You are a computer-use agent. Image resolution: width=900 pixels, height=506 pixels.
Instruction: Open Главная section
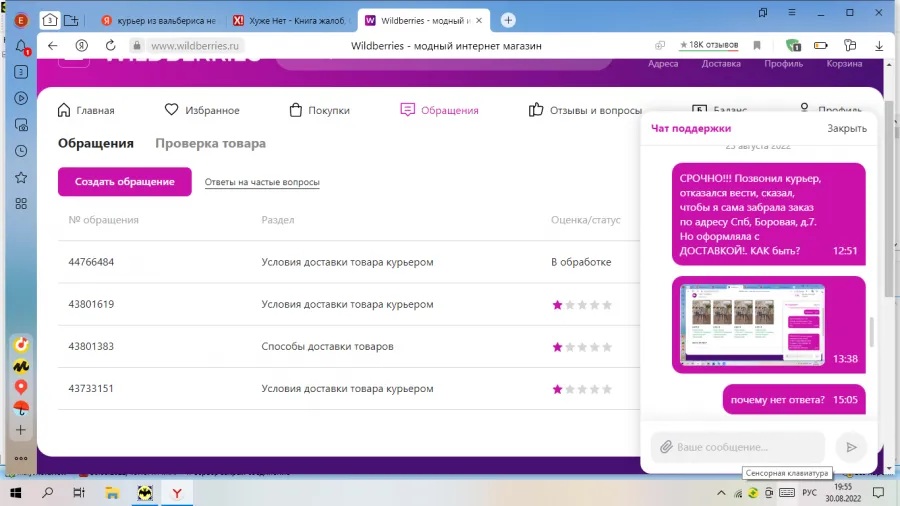(86, 110)
